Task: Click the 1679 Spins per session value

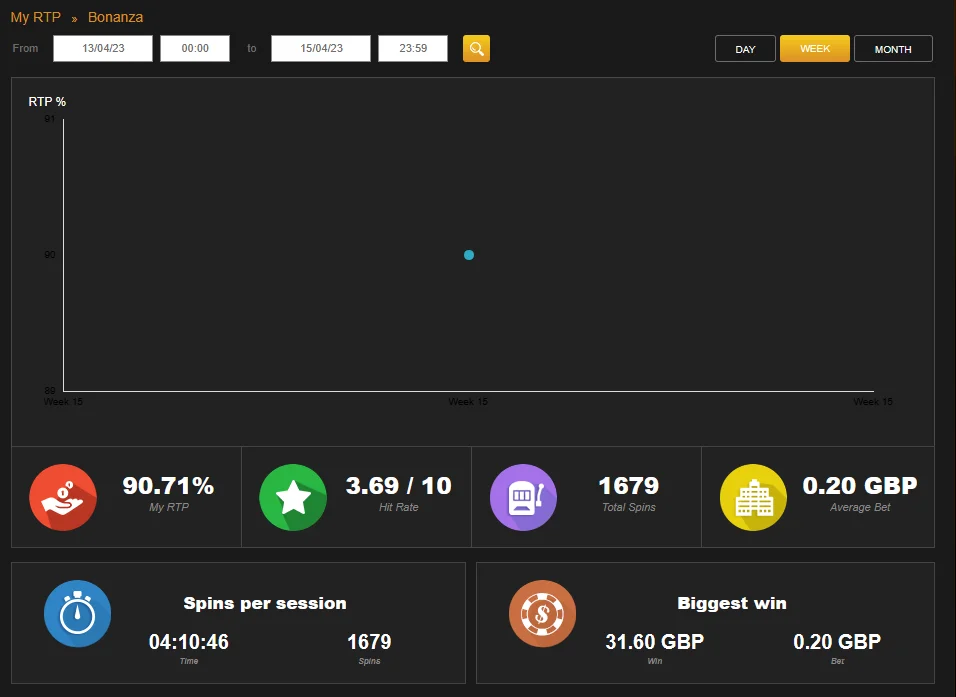Action: (x=369, y=642)
